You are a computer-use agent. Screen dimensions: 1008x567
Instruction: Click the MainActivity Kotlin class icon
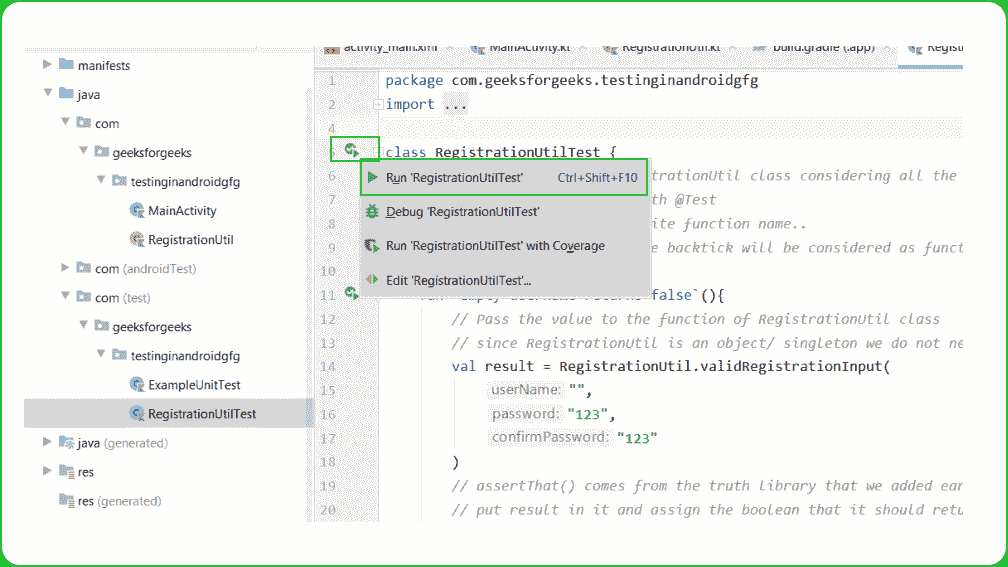pyautogui.click(x=137, y=211)
